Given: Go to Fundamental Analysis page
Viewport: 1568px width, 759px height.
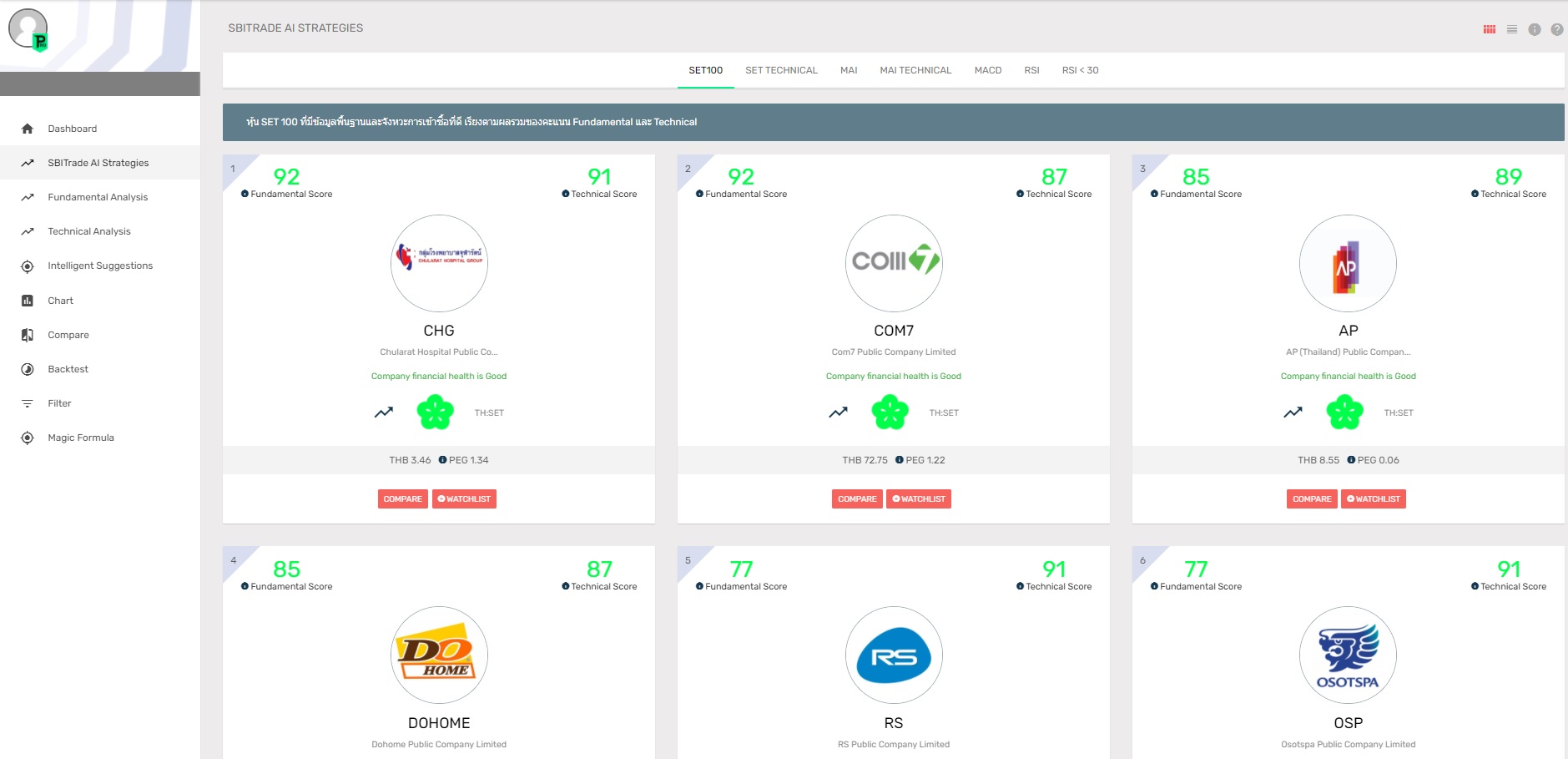Looking at the screenshot, I should point(100,197).
